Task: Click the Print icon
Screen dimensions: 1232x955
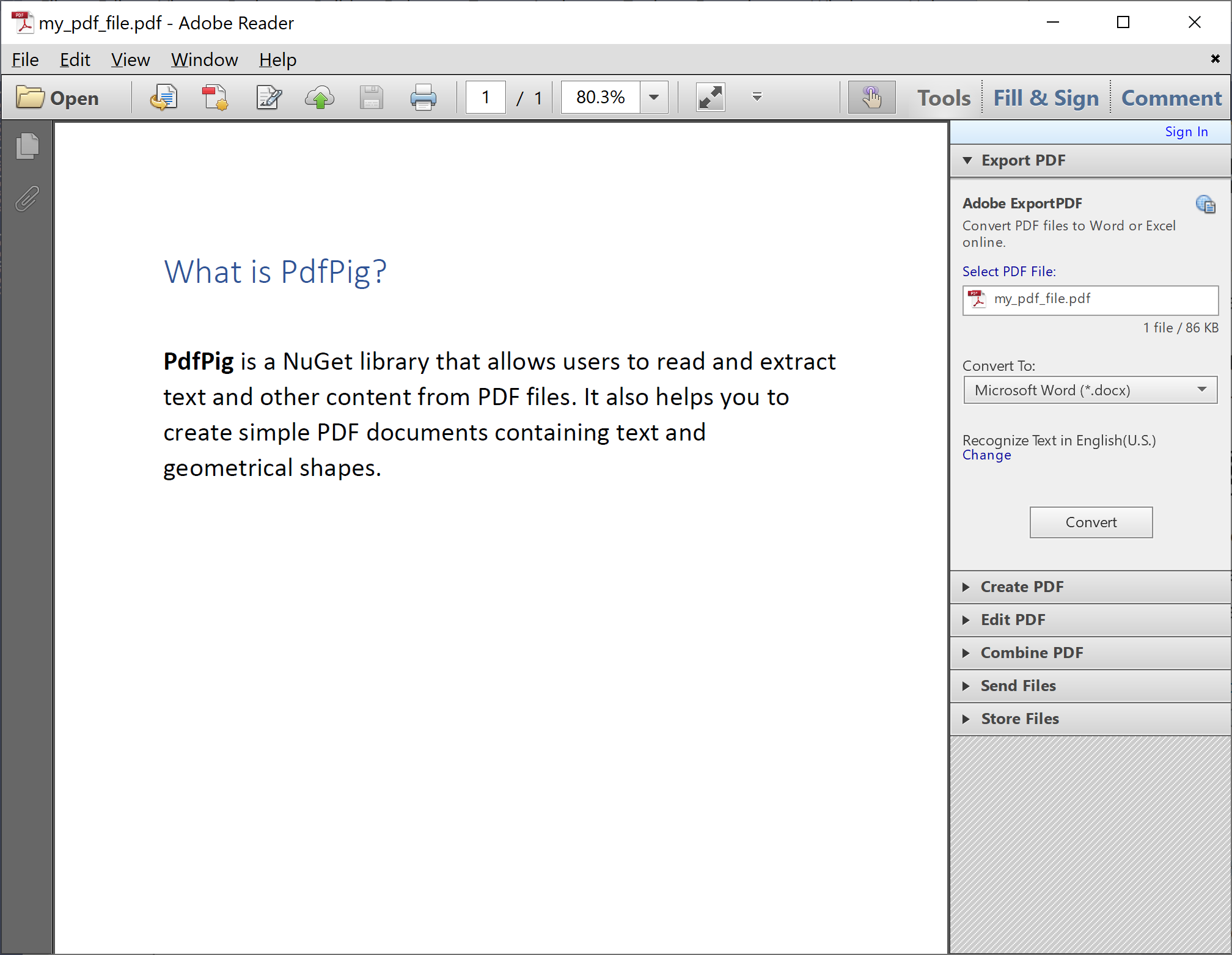Action: click(x=423, y=98)
